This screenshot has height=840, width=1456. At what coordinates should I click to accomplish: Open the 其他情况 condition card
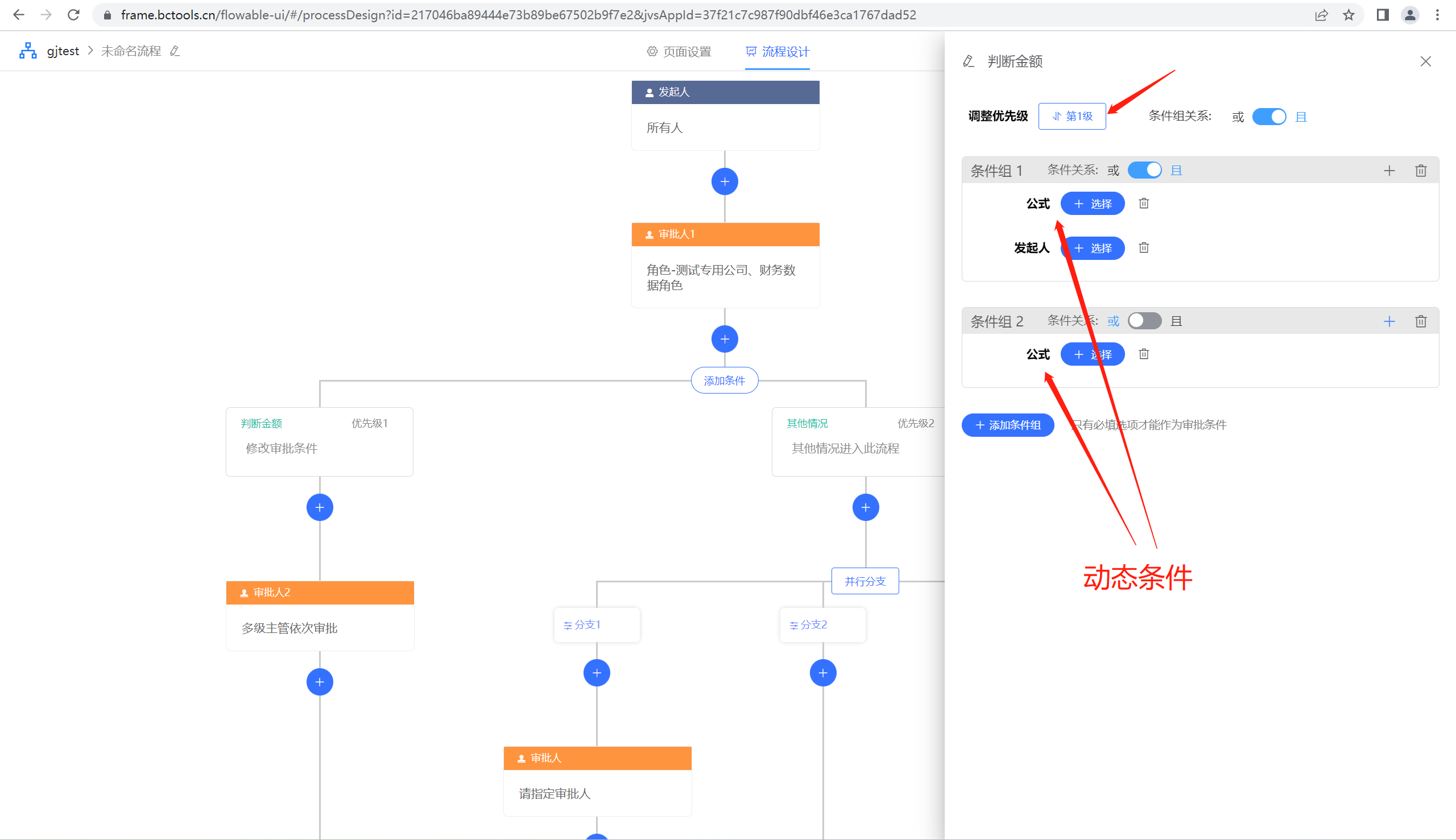[858, 442]
